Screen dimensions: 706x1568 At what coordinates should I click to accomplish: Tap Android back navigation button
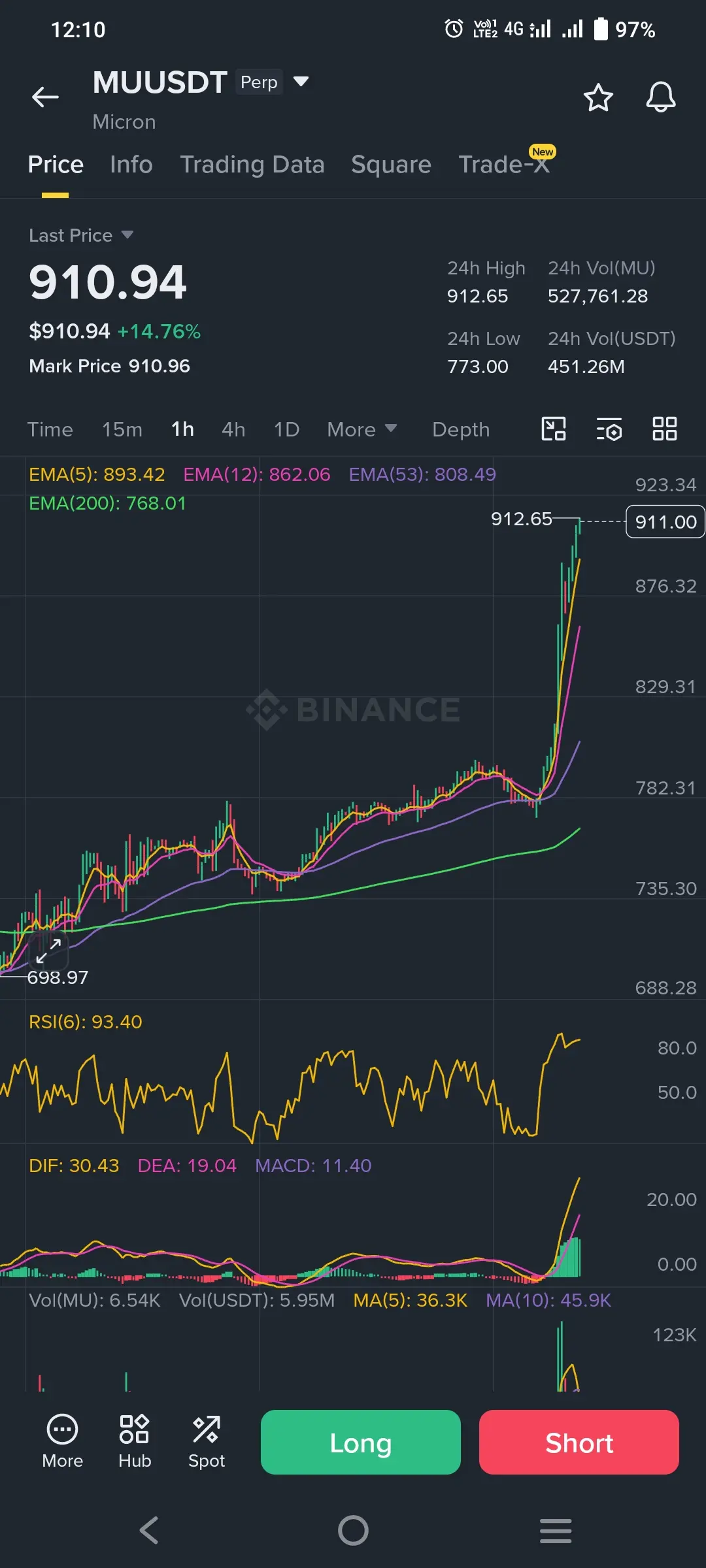(x=149, y=1530)
